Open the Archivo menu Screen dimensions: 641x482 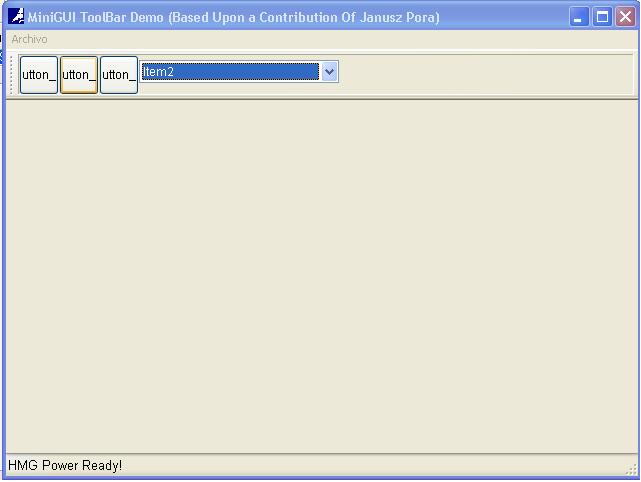click(29, 39)
